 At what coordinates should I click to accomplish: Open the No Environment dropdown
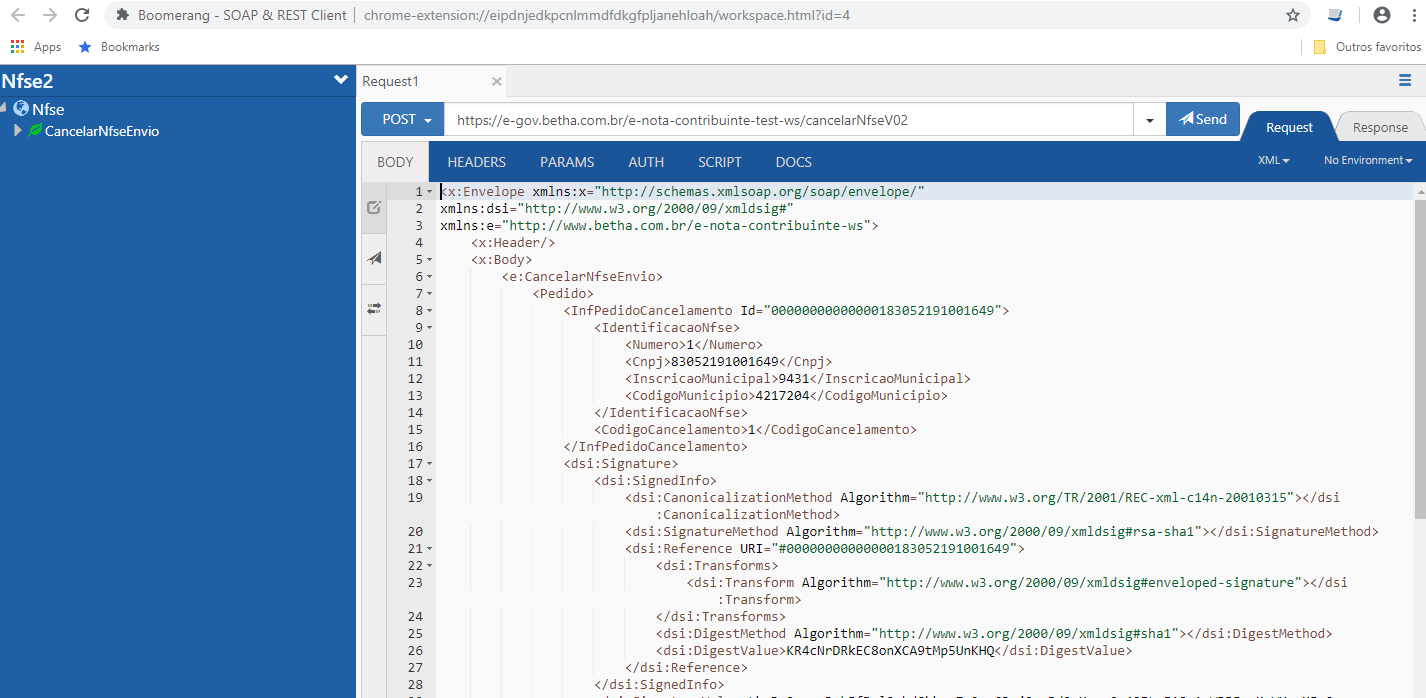pos(1368,160)
